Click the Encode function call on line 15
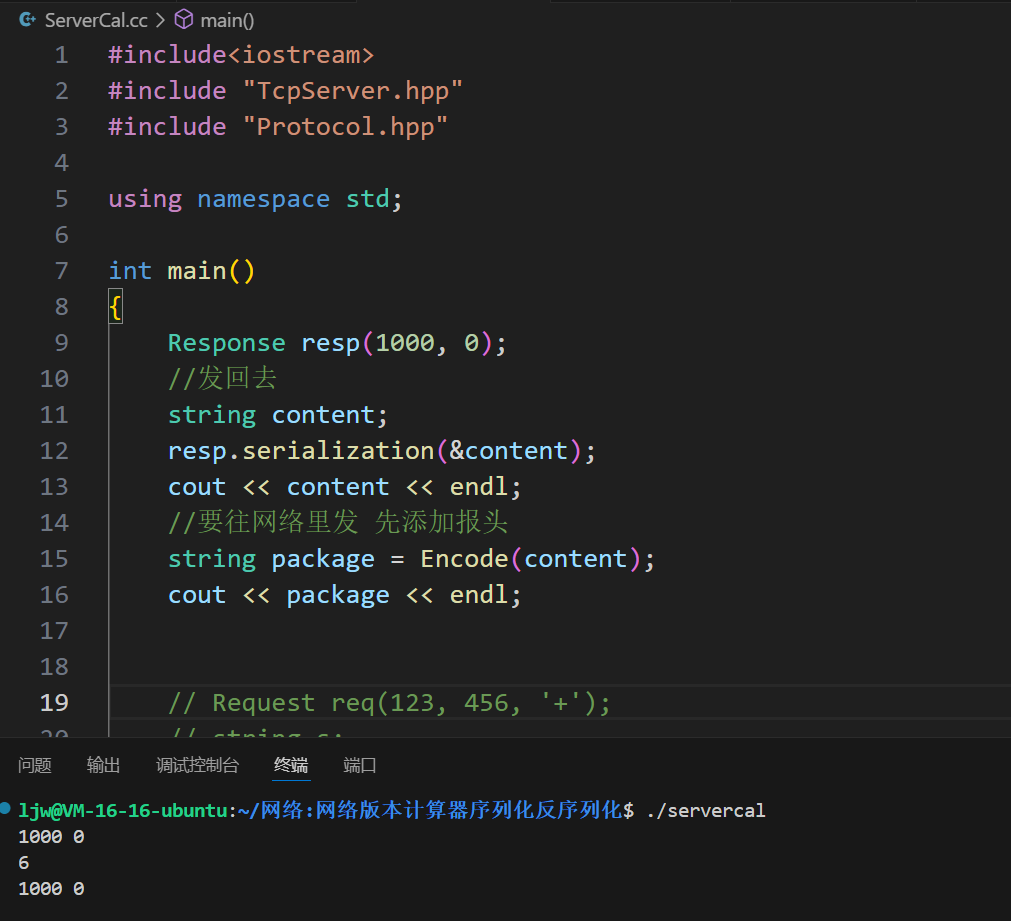The image size is (1011, 921). coord(464,559)
